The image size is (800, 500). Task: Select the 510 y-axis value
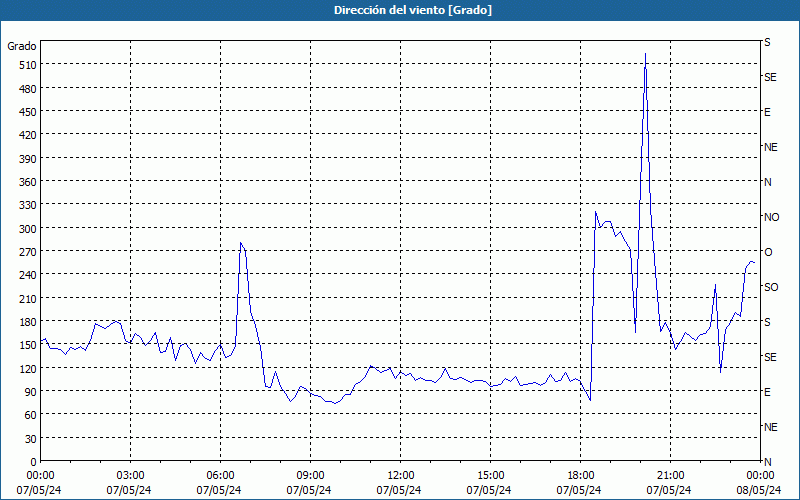point(28,65)
